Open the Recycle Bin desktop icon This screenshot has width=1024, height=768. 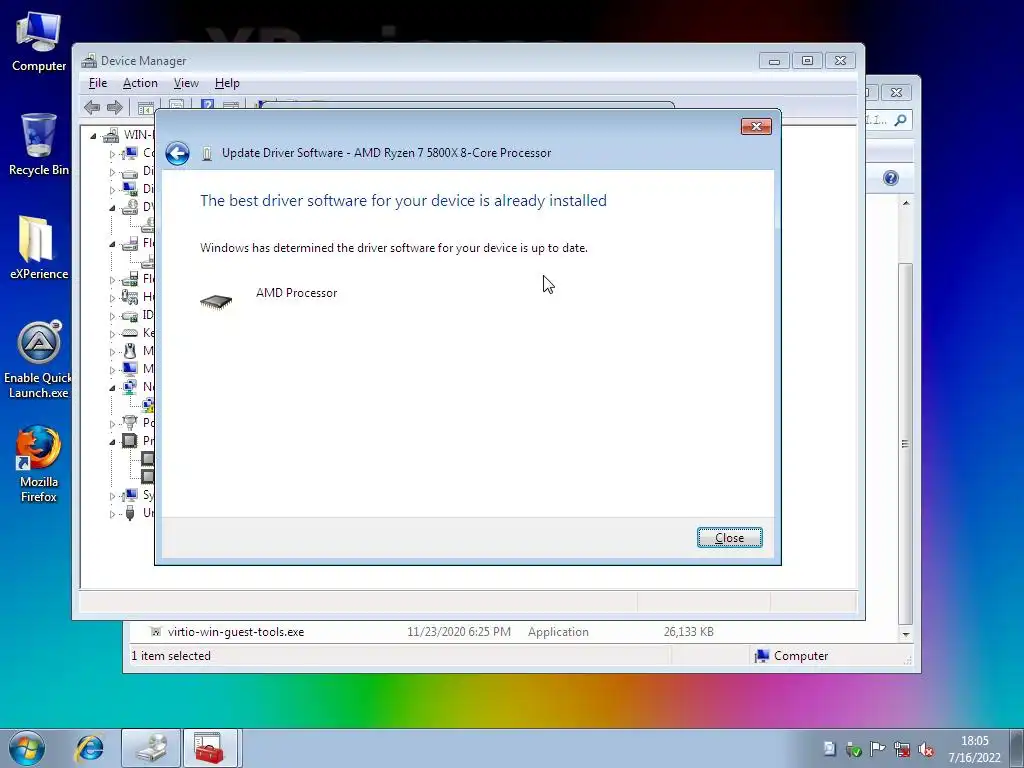39,144
